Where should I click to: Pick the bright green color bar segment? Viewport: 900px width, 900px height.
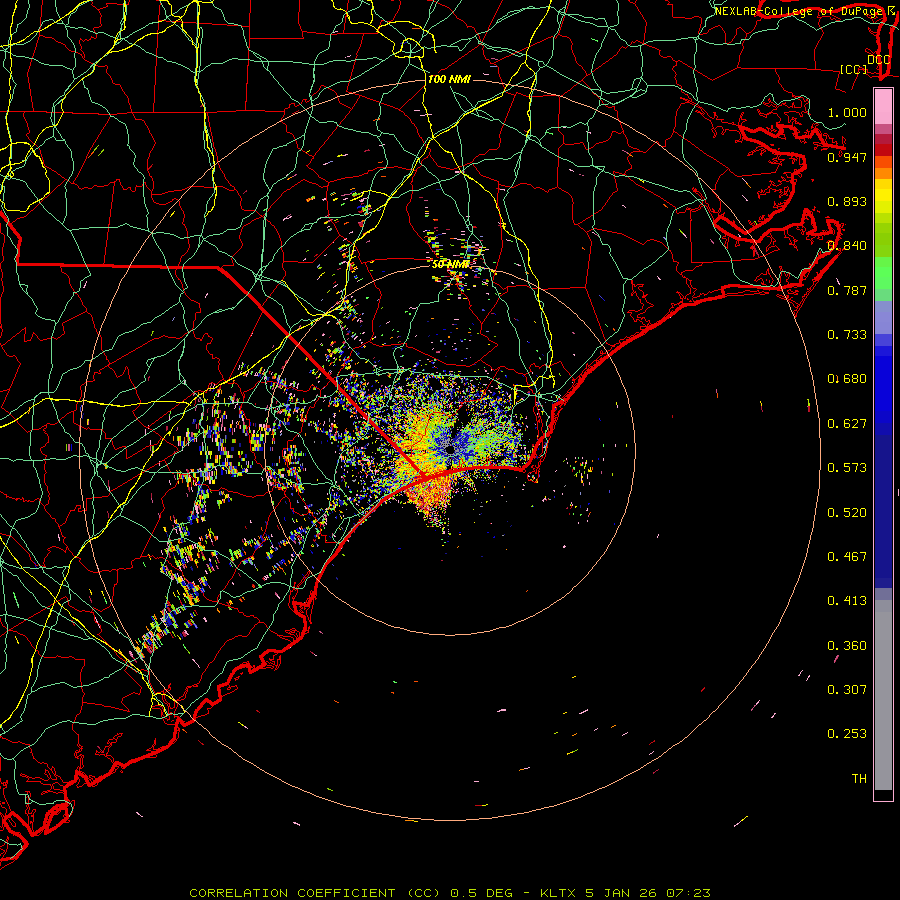point(883,273)
